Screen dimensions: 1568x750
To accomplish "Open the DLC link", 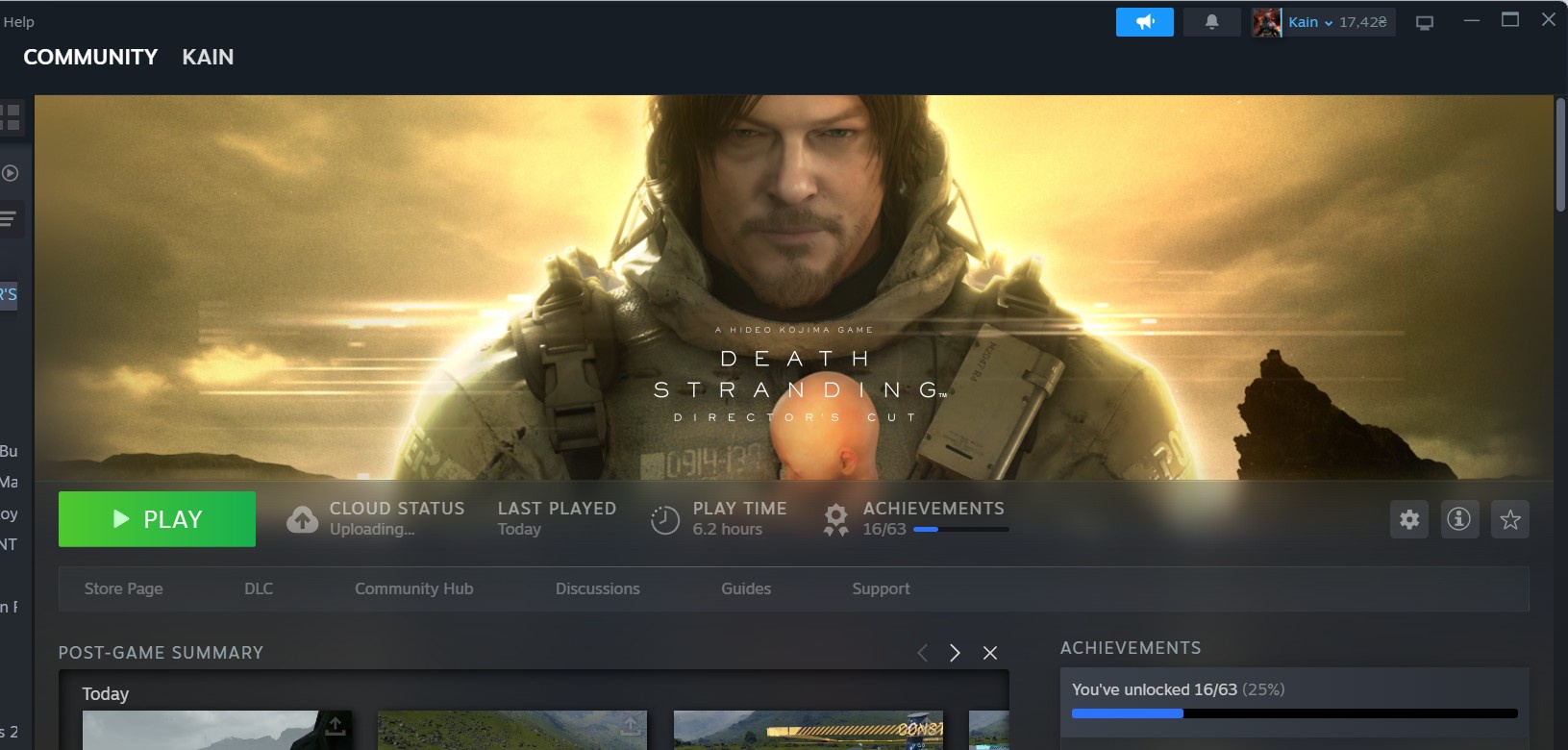I will pos(259,588).
